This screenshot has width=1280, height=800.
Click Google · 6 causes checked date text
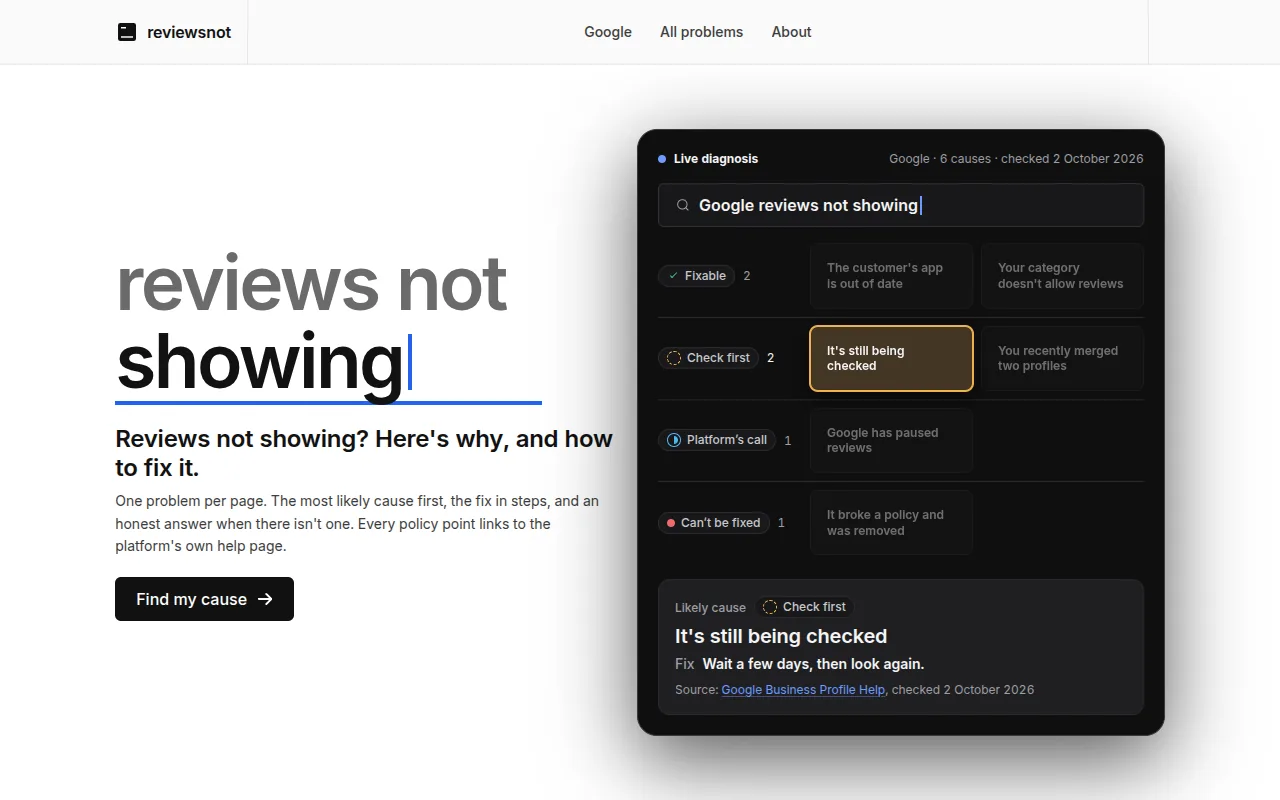pos(1016,159)
